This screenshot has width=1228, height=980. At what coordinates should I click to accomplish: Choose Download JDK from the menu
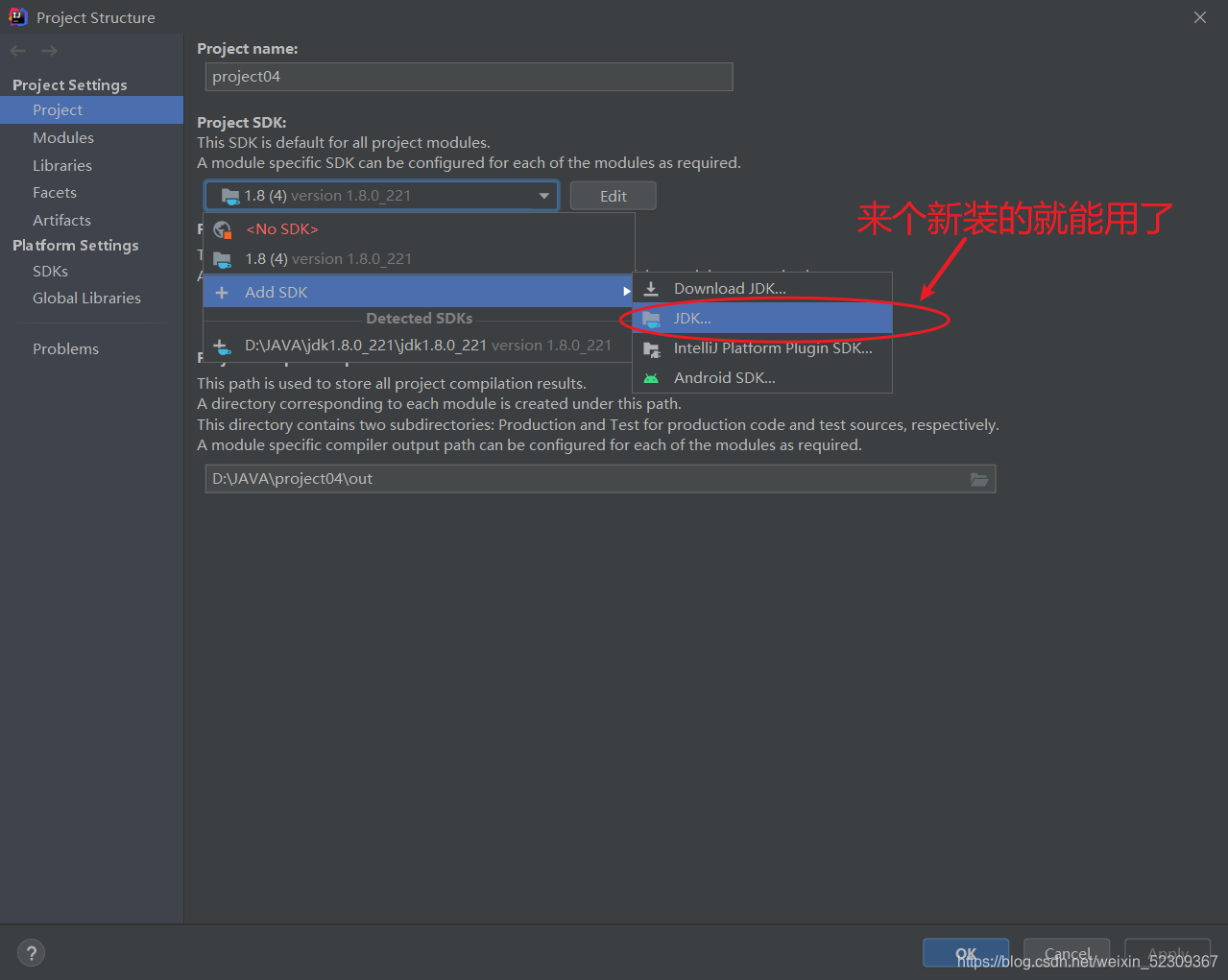730,287
